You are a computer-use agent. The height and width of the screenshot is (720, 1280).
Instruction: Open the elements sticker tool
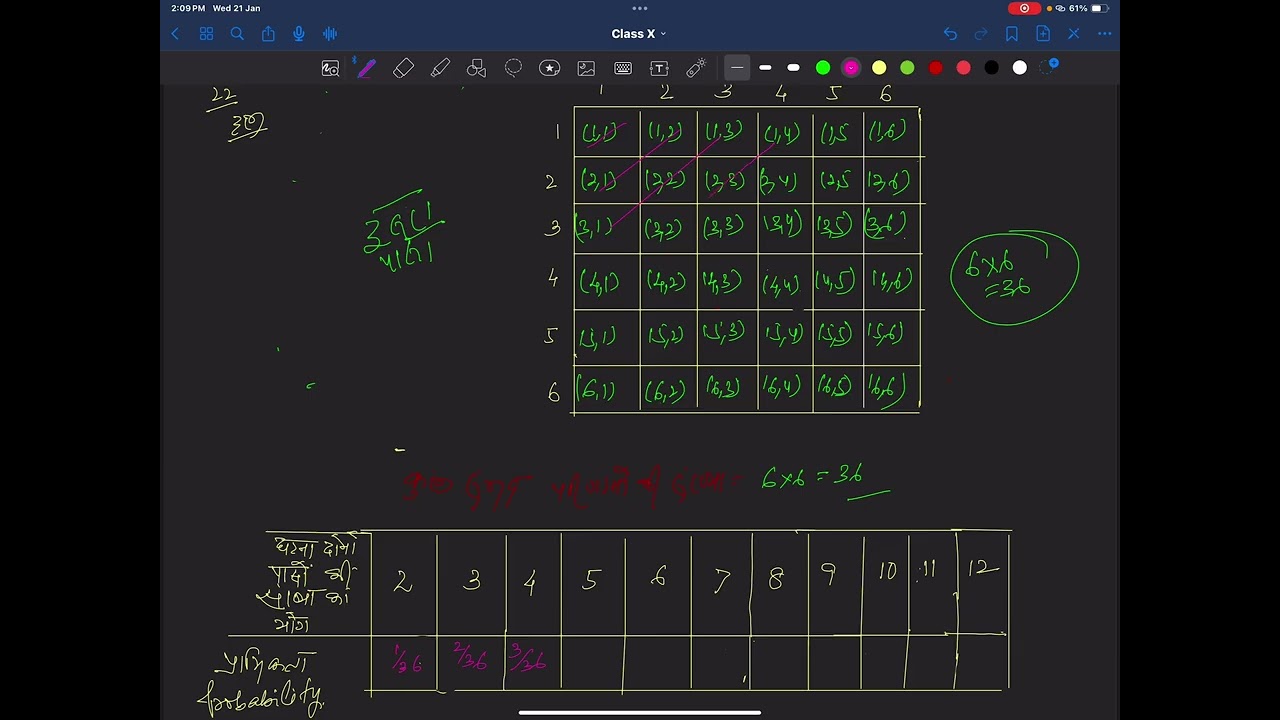pyautogui.click(x=550, y=68)
